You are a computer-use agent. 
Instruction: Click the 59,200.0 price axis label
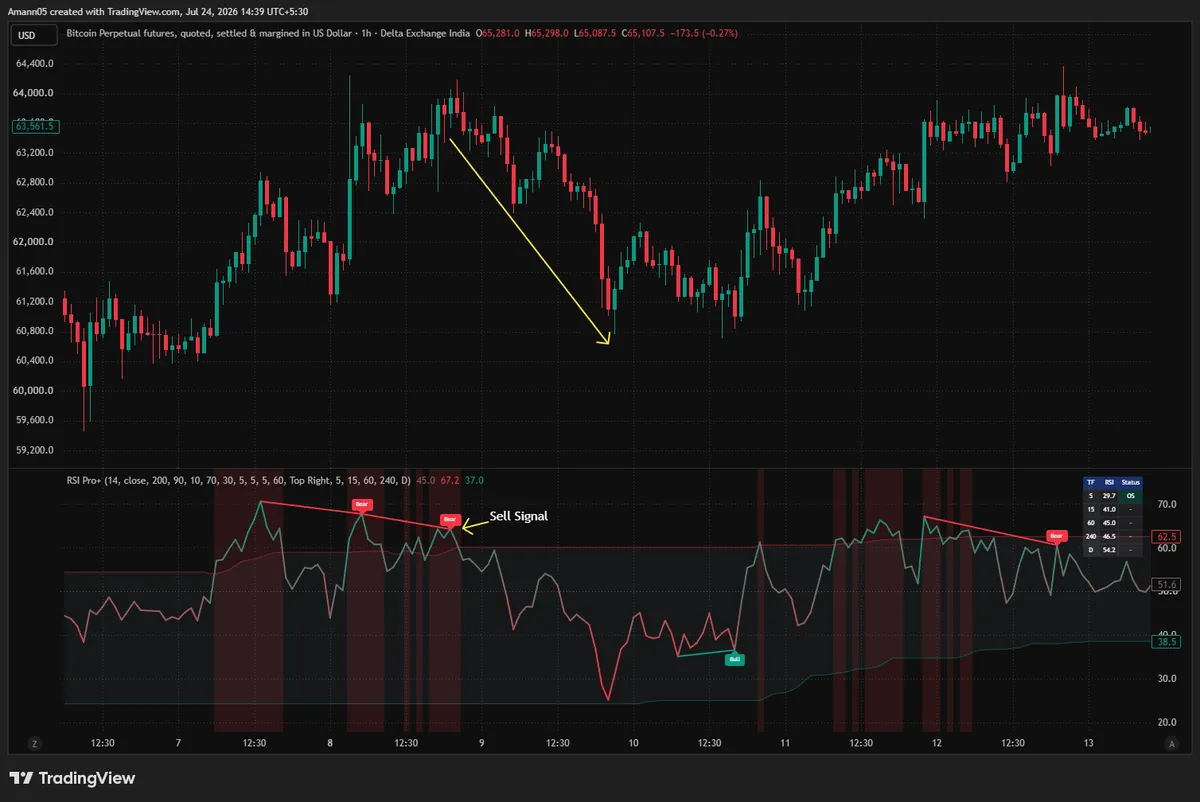click(x=34, y=450)
